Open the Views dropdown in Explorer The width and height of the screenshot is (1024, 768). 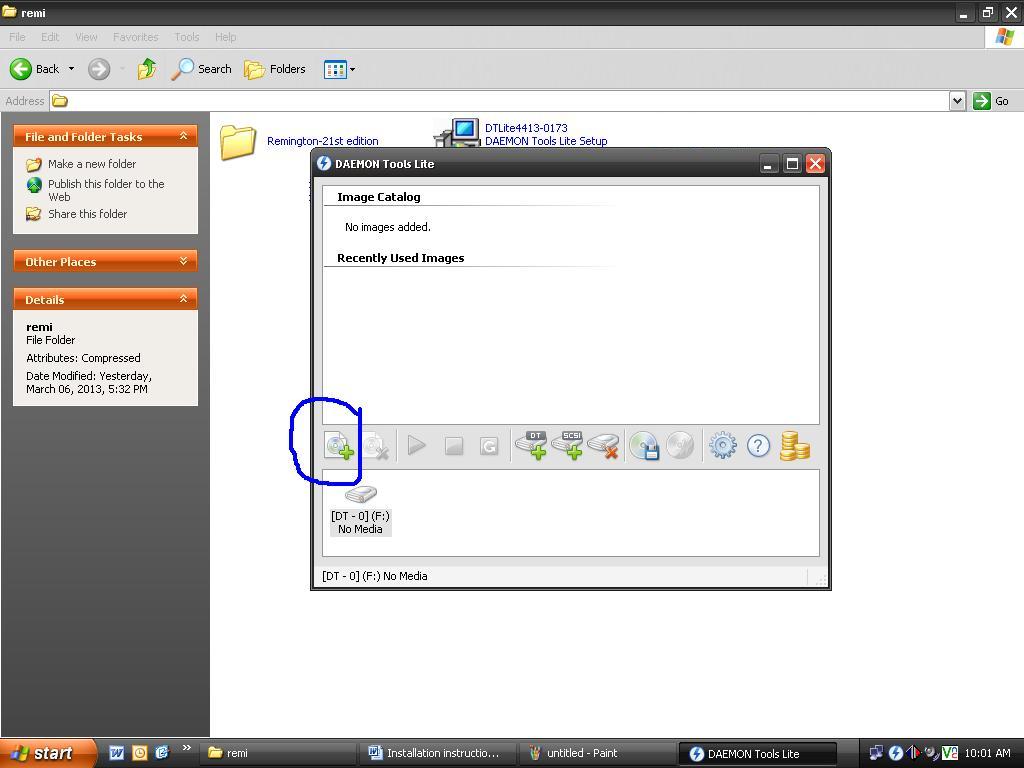coord(340,69)
